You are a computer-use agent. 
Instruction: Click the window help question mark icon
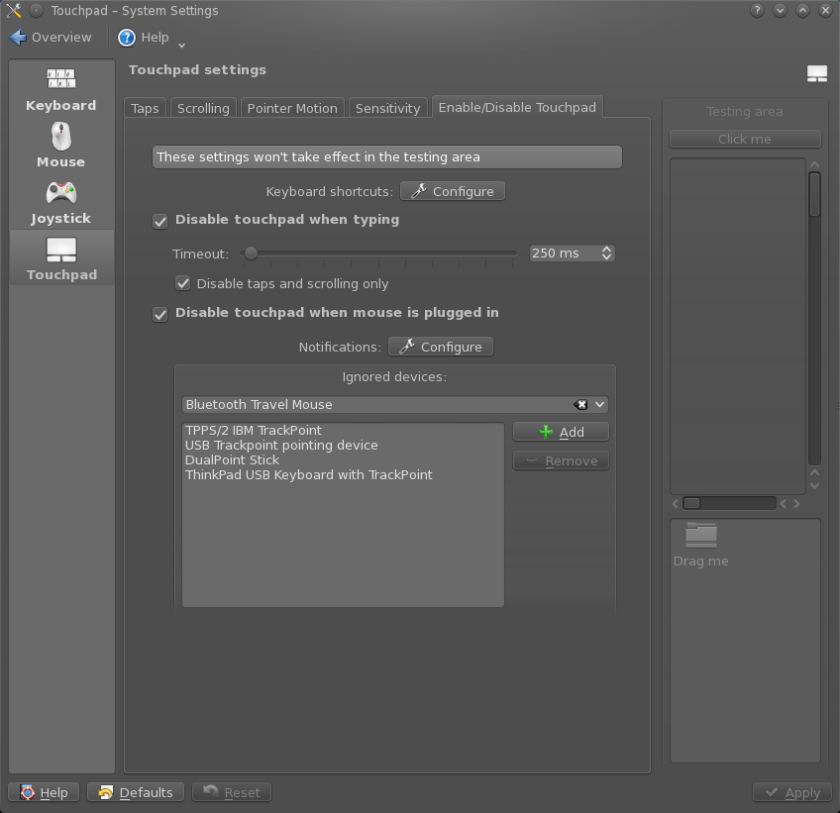[757, 11]
